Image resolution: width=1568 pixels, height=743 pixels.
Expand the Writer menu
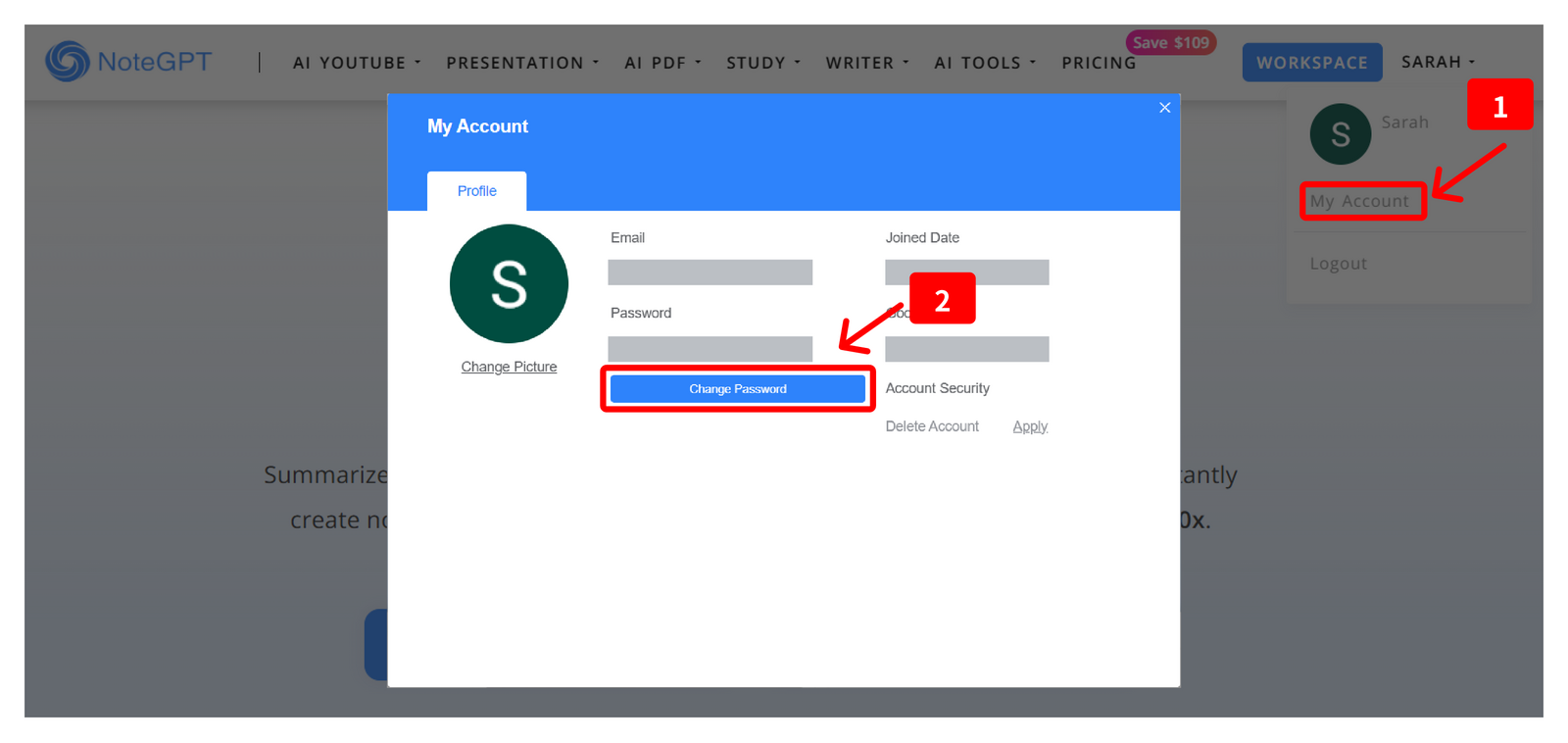[867, 63]
